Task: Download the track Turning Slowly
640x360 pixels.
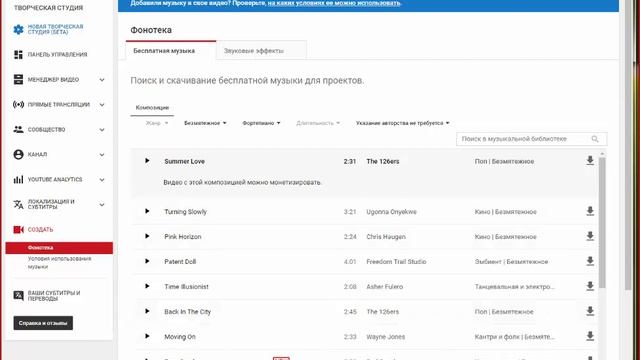Action: pos(590,211)
